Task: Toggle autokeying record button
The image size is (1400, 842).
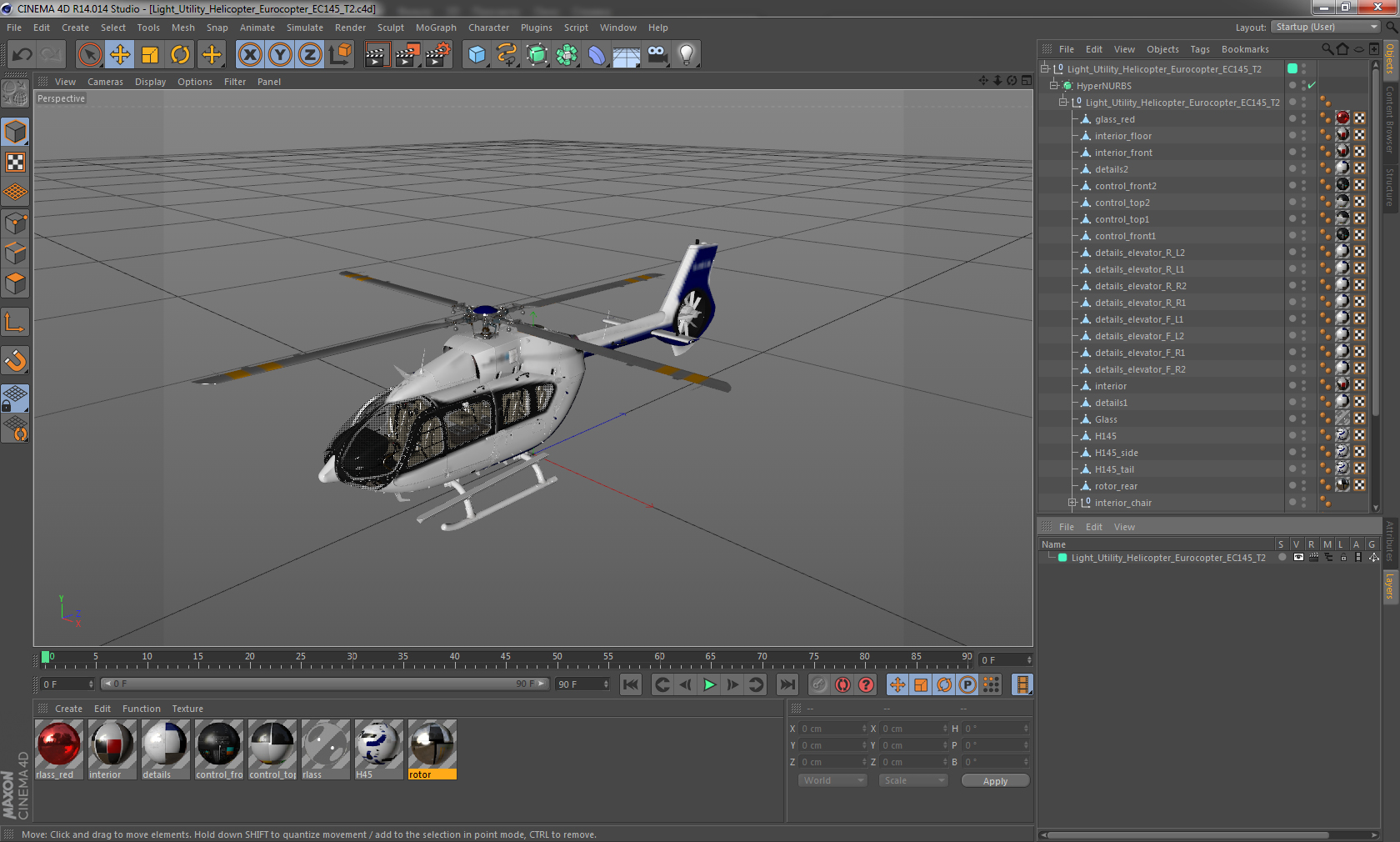Action: pos(842,684)
